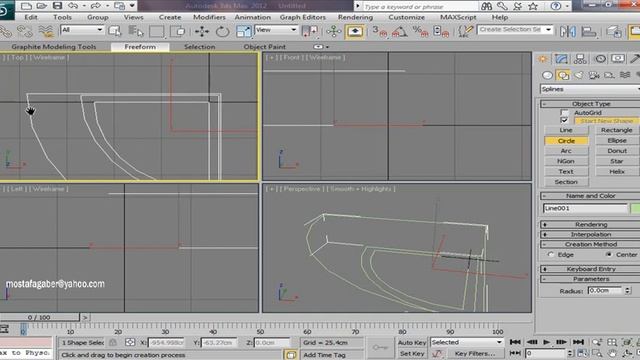The image size is (640, 360).
Task: Toggle Set Key animation mode
Action: 412,353
